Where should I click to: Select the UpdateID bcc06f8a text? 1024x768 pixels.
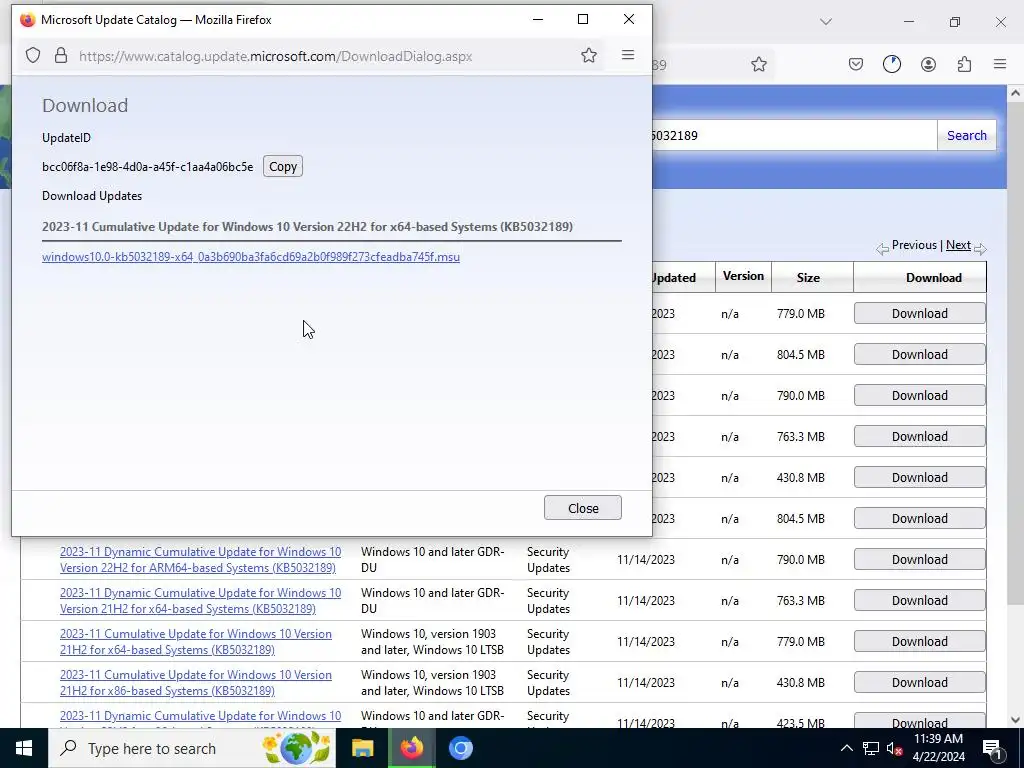coord(148,167)
